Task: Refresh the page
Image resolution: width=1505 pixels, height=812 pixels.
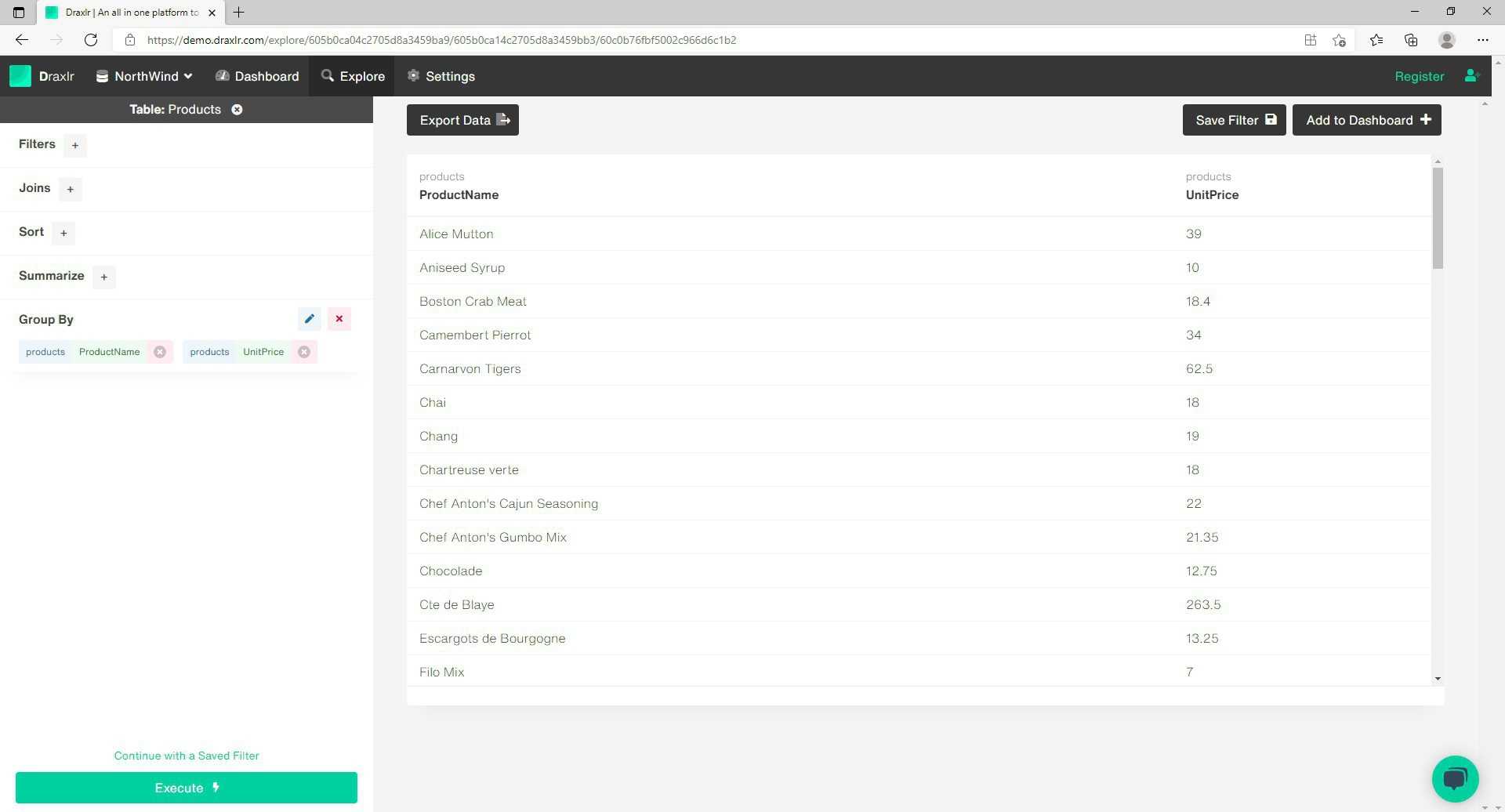Action: coord(91,40)
